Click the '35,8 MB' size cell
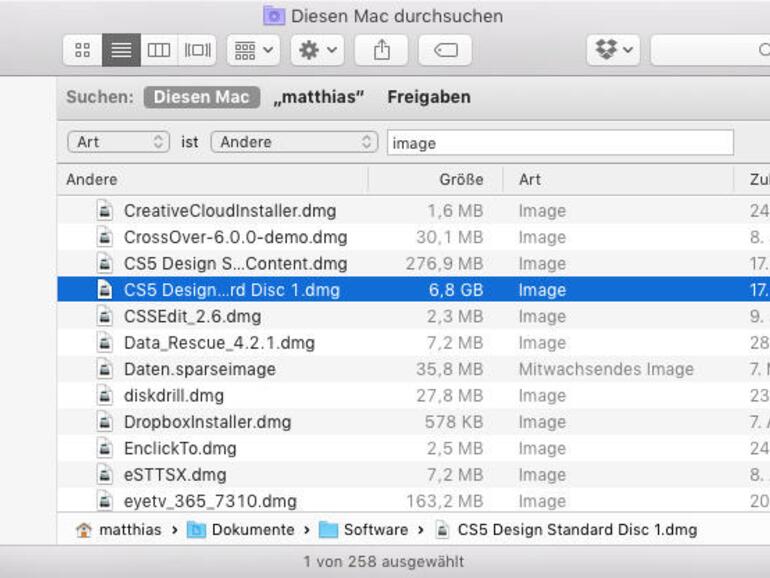This screenshot has height=578, width=770. [x=450, y=369]
